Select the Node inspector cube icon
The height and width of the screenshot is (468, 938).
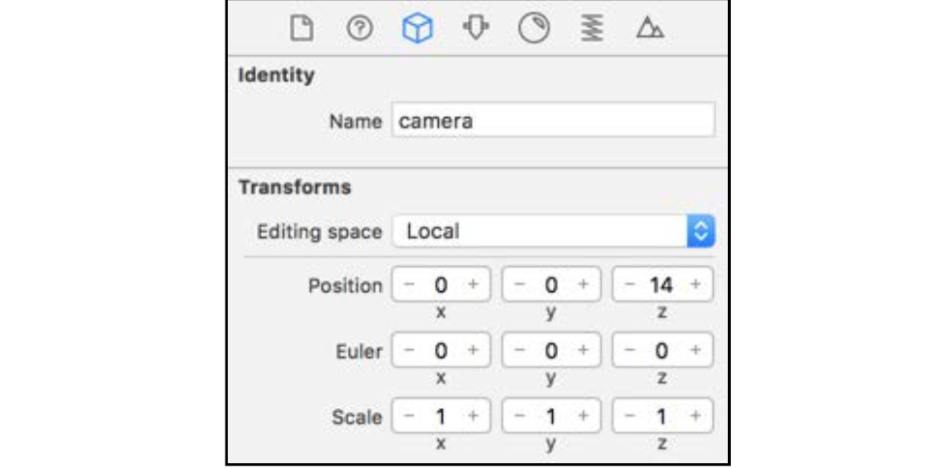tap(417, 28)
